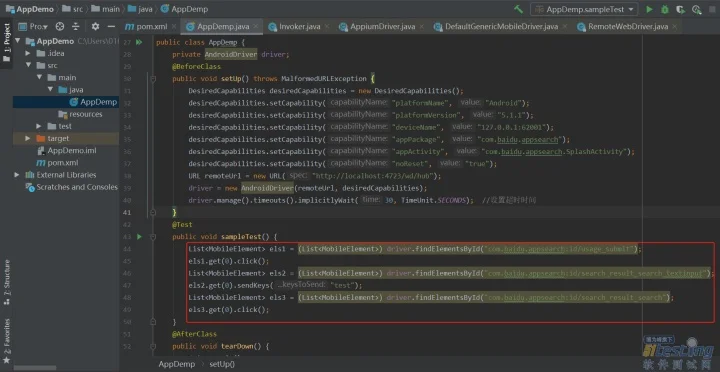Collapse the main folder arrow
Screen dimensions: 720x372
click(39, 78)
